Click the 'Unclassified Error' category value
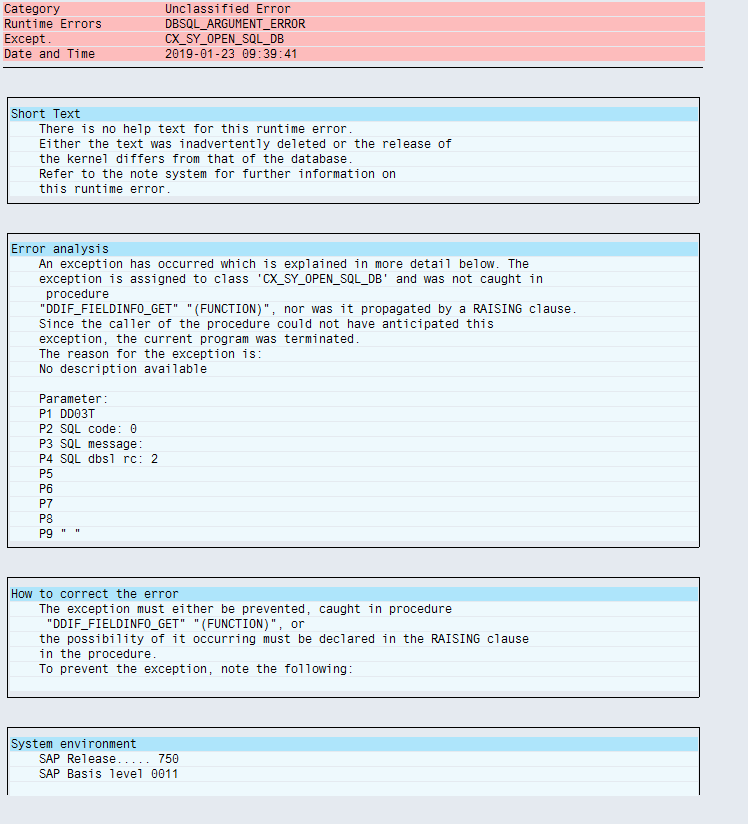Viewport: 748px width, 824px height. click(228, 9)
